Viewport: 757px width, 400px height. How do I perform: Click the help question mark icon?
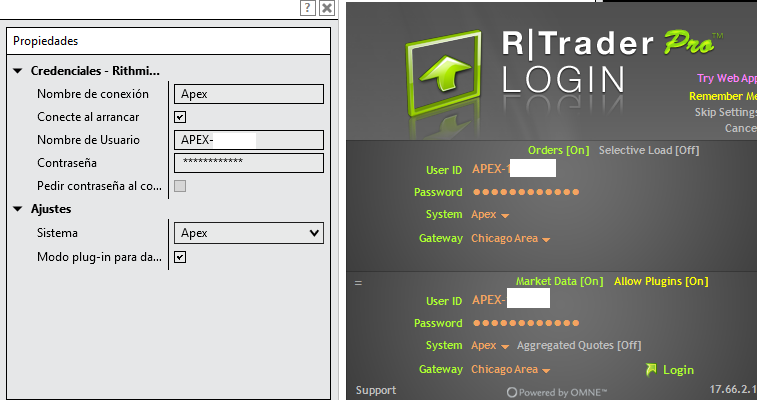coord(308,8)
